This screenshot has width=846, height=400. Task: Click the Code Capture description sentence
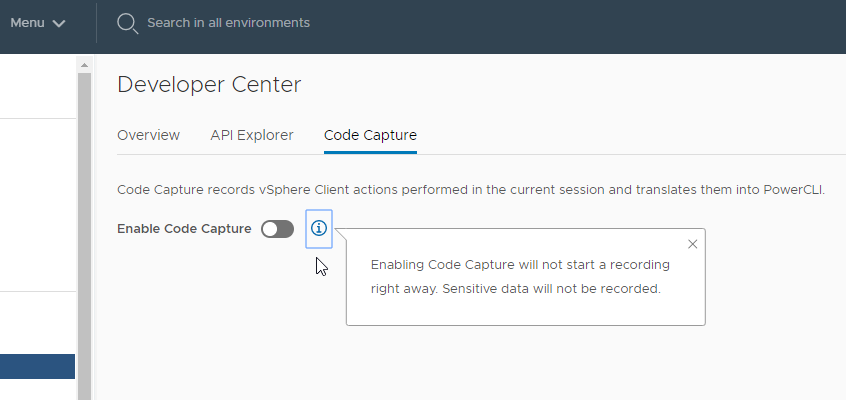[471, 190]
